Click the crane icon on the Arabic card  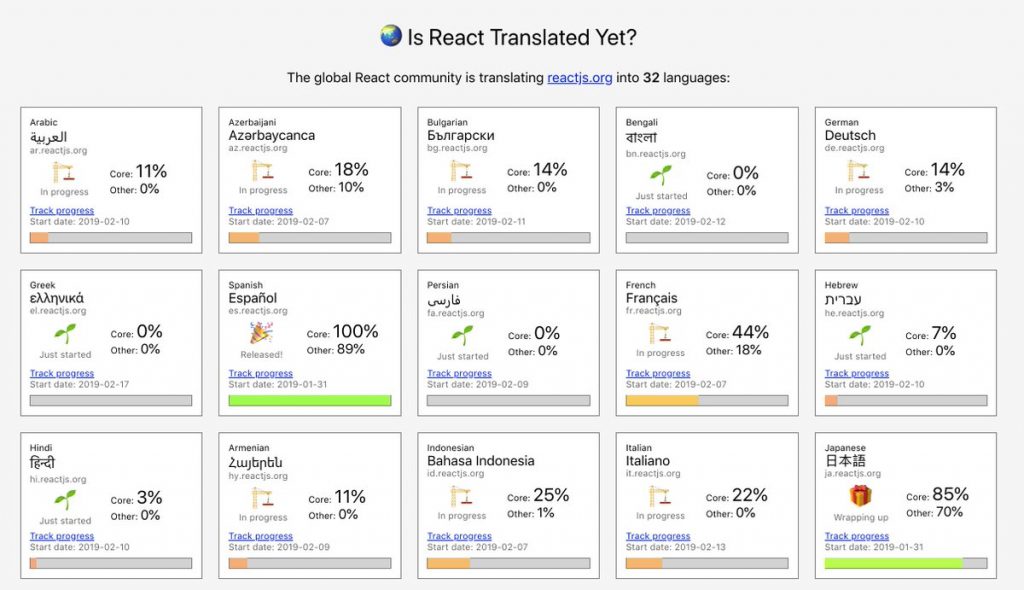[64, 171]
